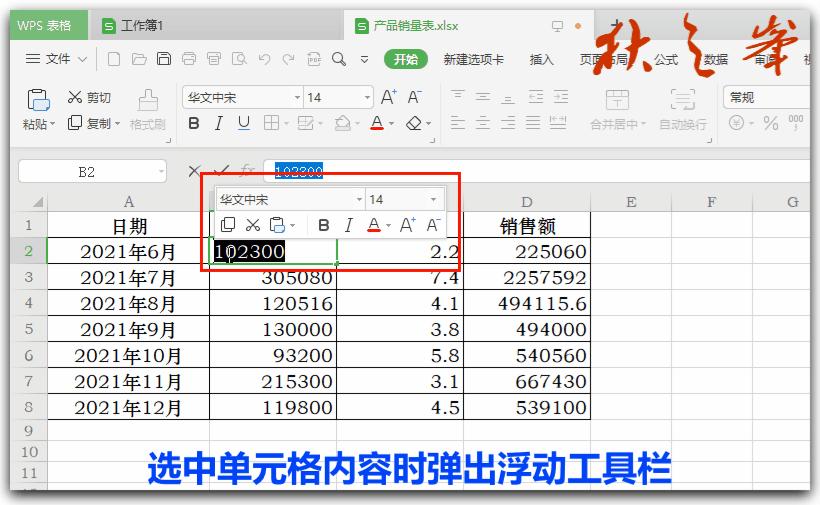Click the eraser clear-format icon in ribbon
This screenshot has width=820, height=505.
[414, 123]
